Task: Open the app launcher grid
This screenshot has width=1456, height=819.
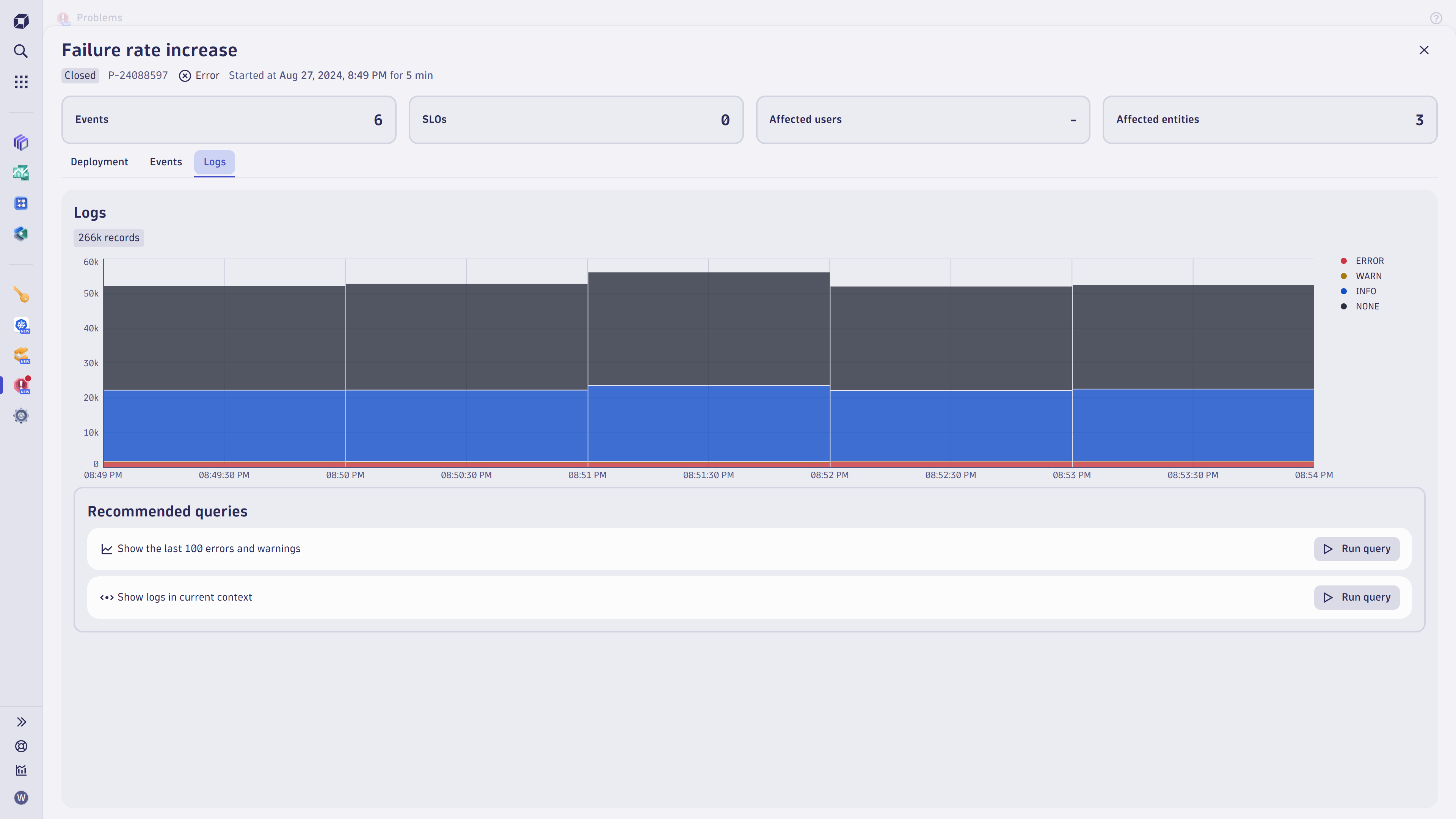Action: point(21,82)
